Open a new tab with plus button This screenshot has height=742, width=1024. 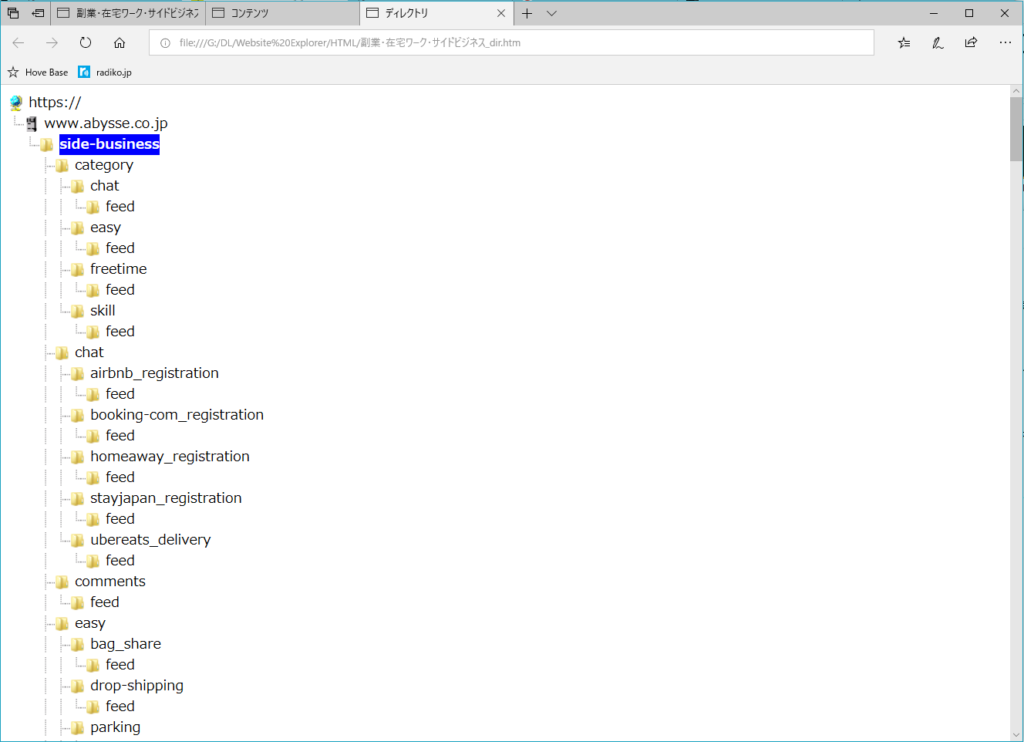[527, 13]
